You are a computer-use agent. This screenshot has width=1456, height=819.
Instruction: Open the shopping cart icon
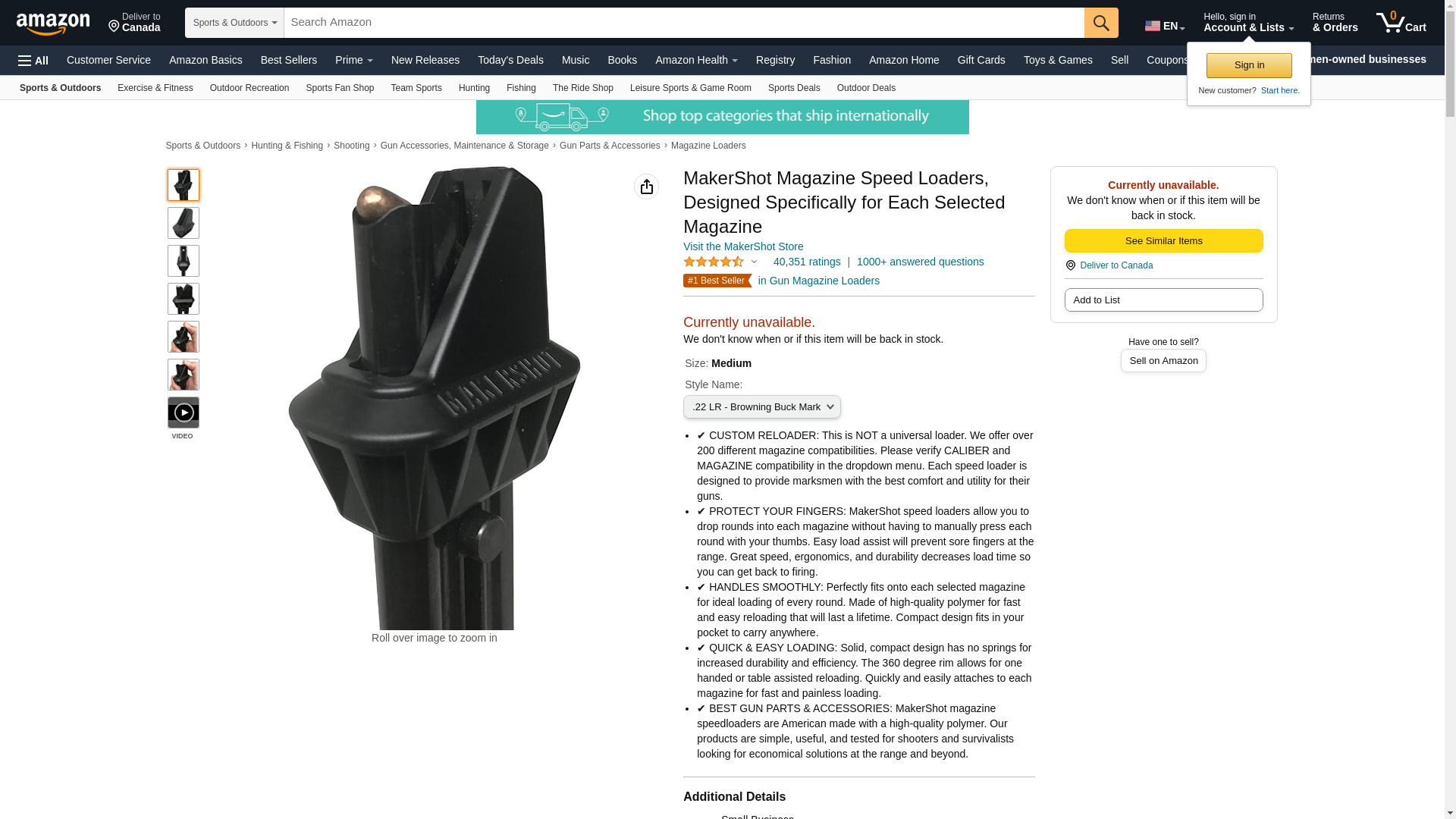[x=1401, y=23]
